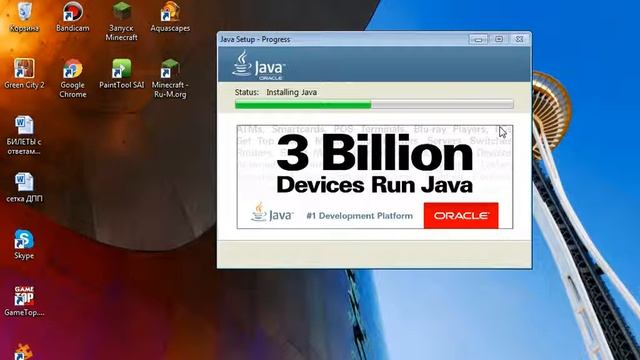Select the Minecraft - Ru-M.org shortcut

(x=170, y=78)
